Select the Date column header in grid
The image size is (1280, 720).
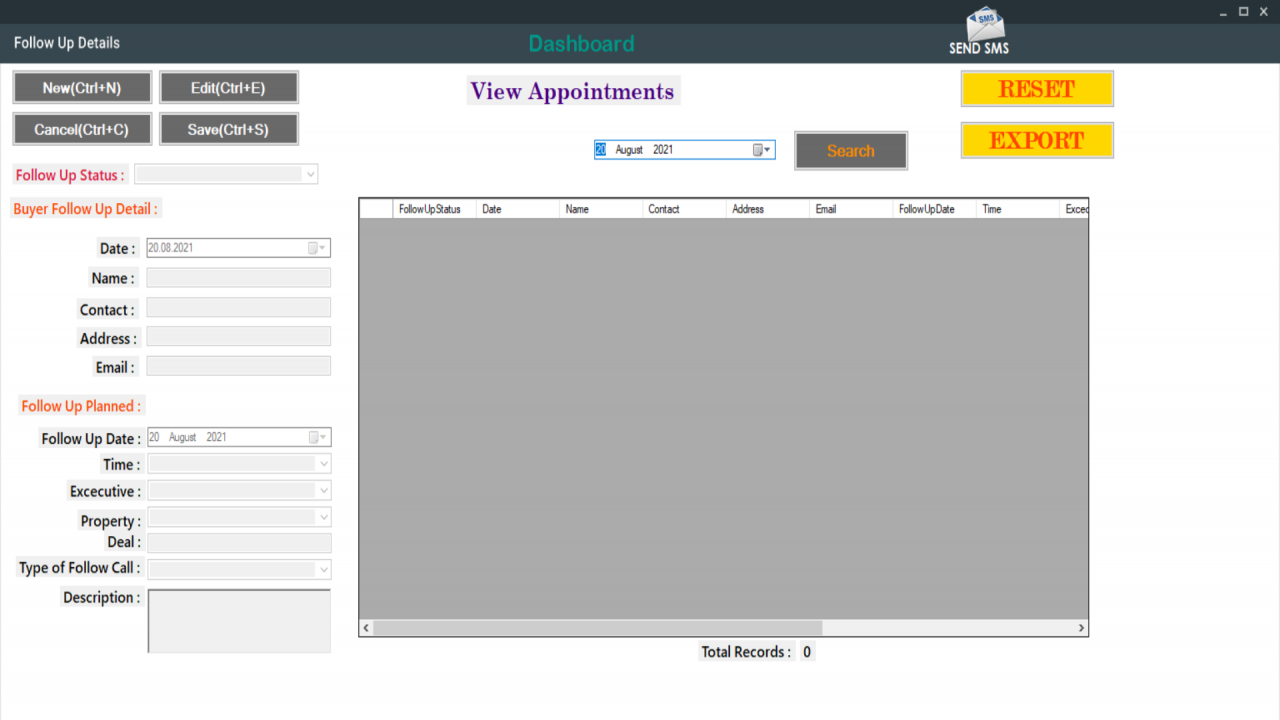[518, 209]
